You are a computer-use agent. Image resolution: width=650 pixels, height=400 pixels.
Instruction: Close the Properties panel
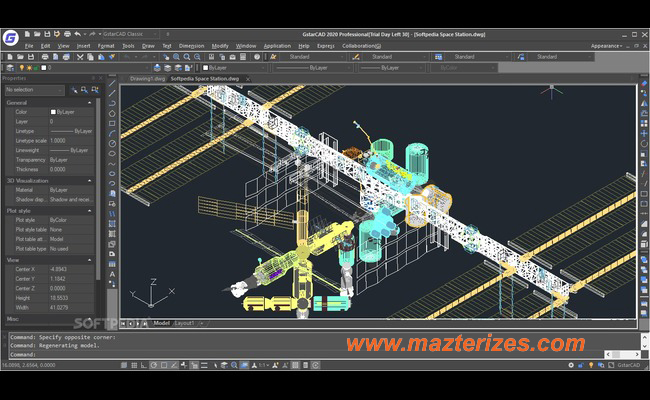[x=100, y=78]
